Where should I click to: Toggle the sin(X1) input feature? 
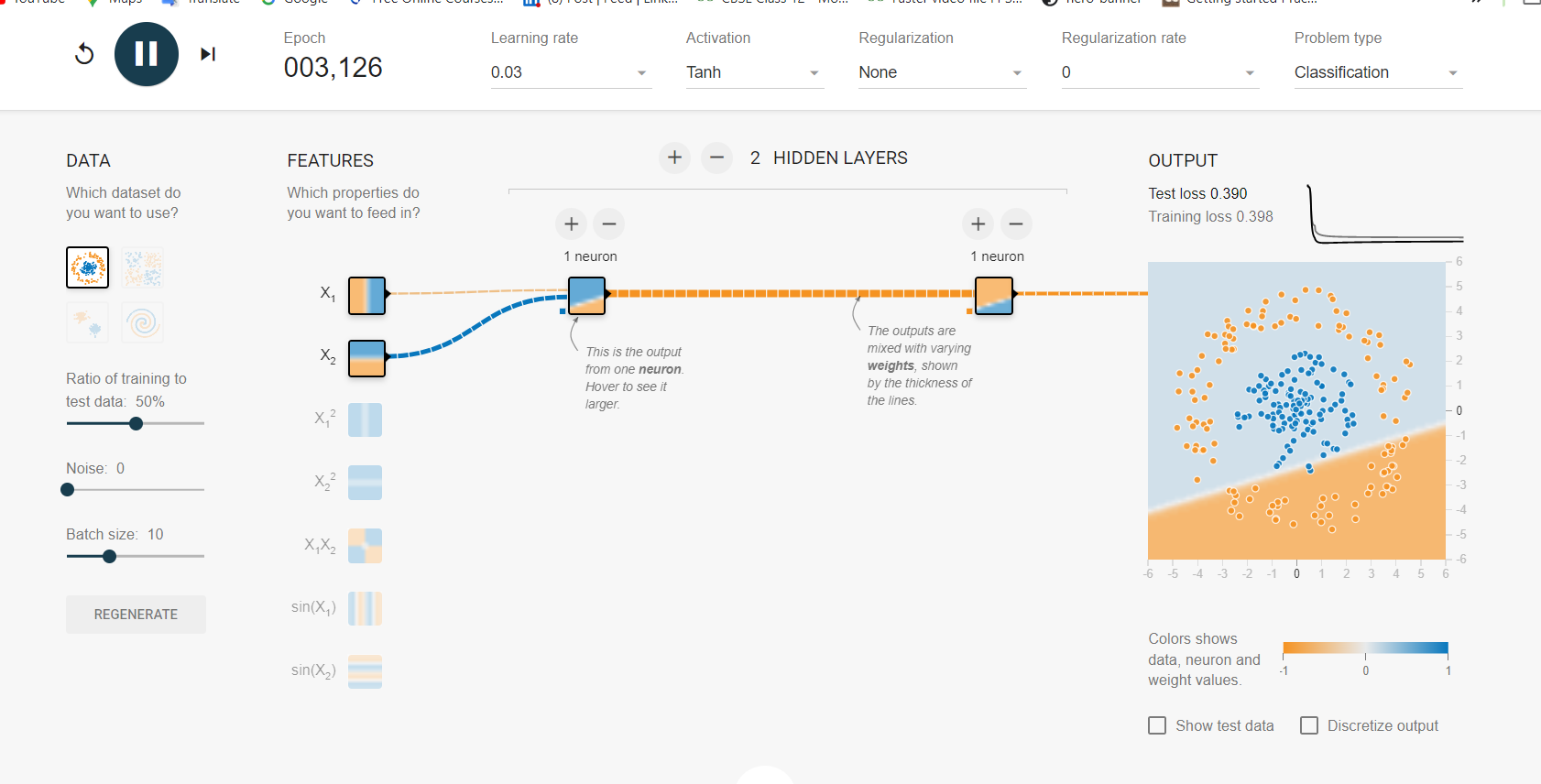coord(365,608)
